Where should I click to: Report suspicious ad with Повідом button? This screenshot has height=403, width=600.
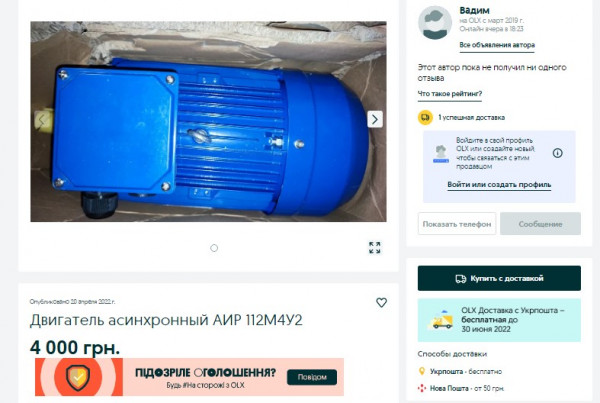tap(312, 377)
